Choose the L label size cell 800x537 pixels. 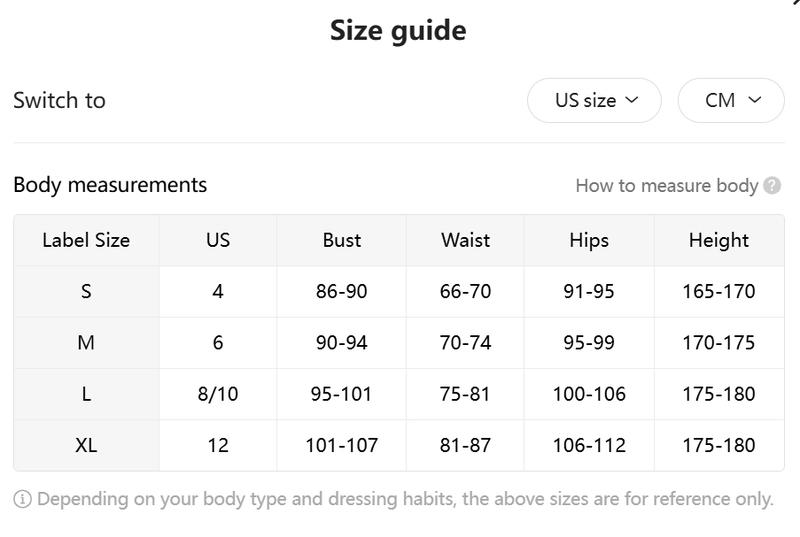pyautogui.click(x=86, y=394)
